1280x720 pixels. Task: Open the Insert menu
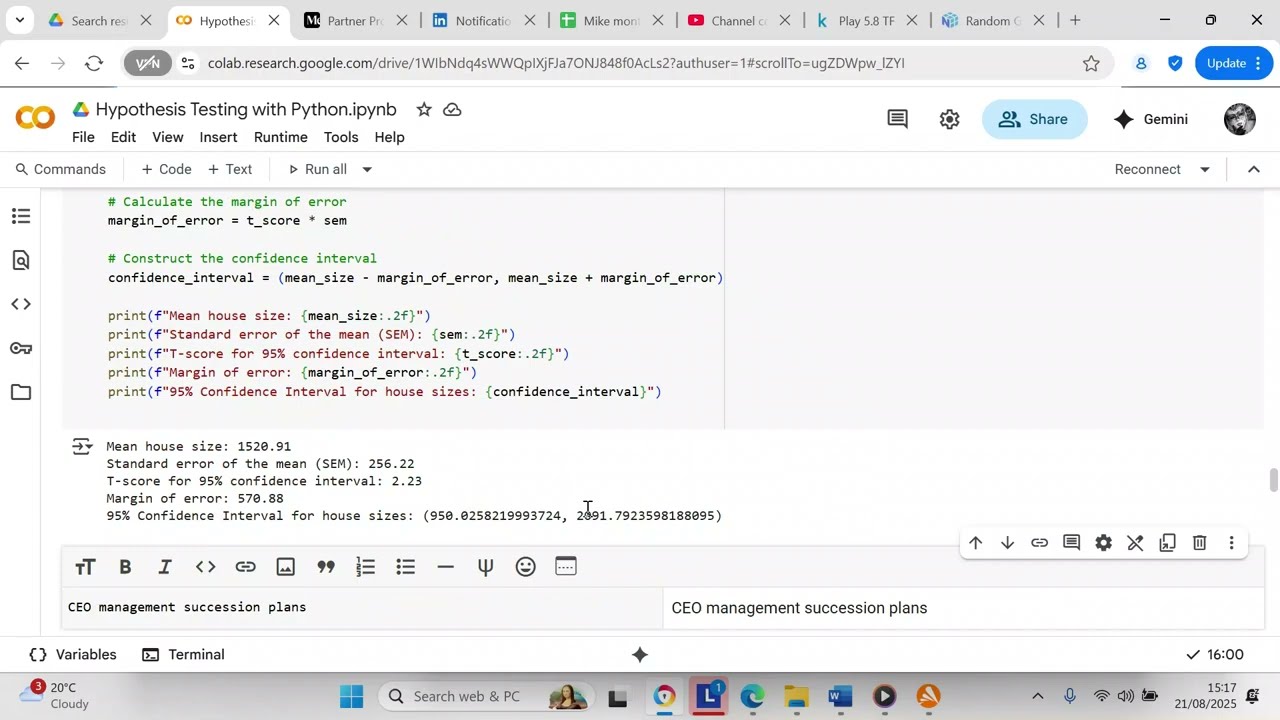coord(218,137)
